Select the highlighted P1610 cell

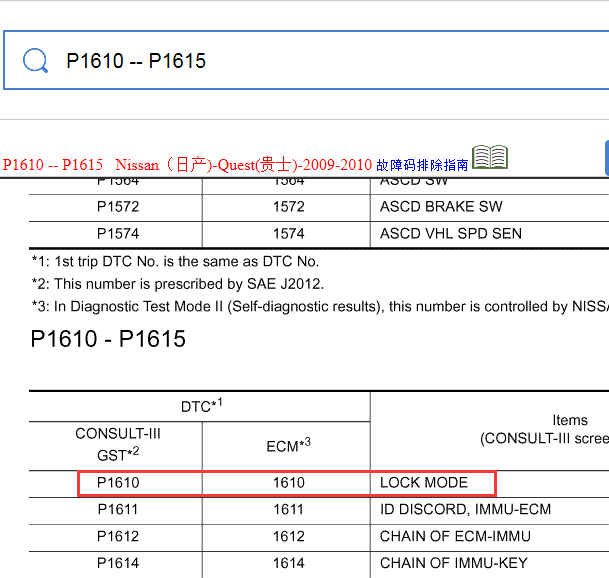point(118,483)
